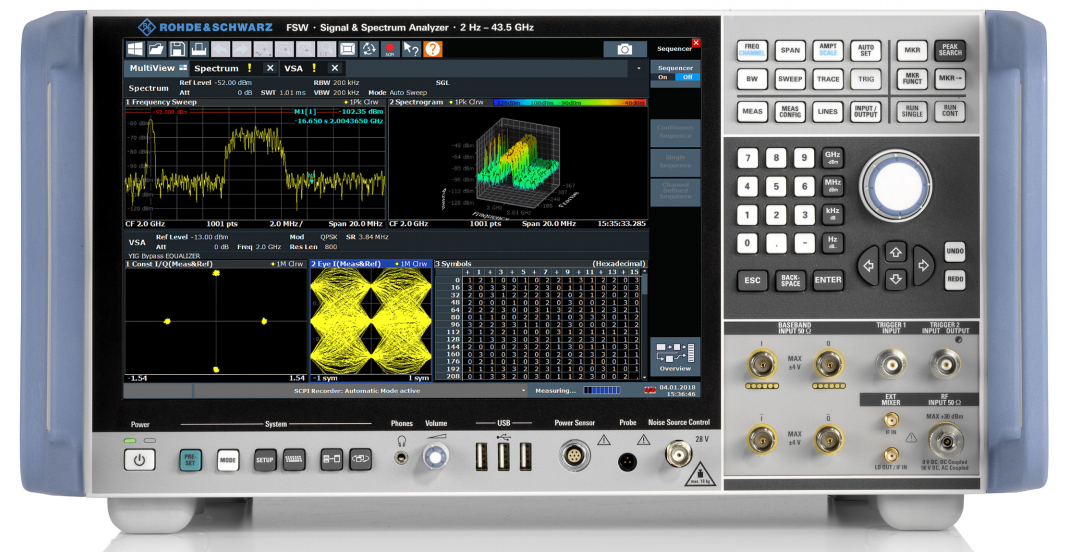Click the Volume knob on front panel
This screenshot has height=552, width=1077.
pyautogui.click(x=435, y=458)
